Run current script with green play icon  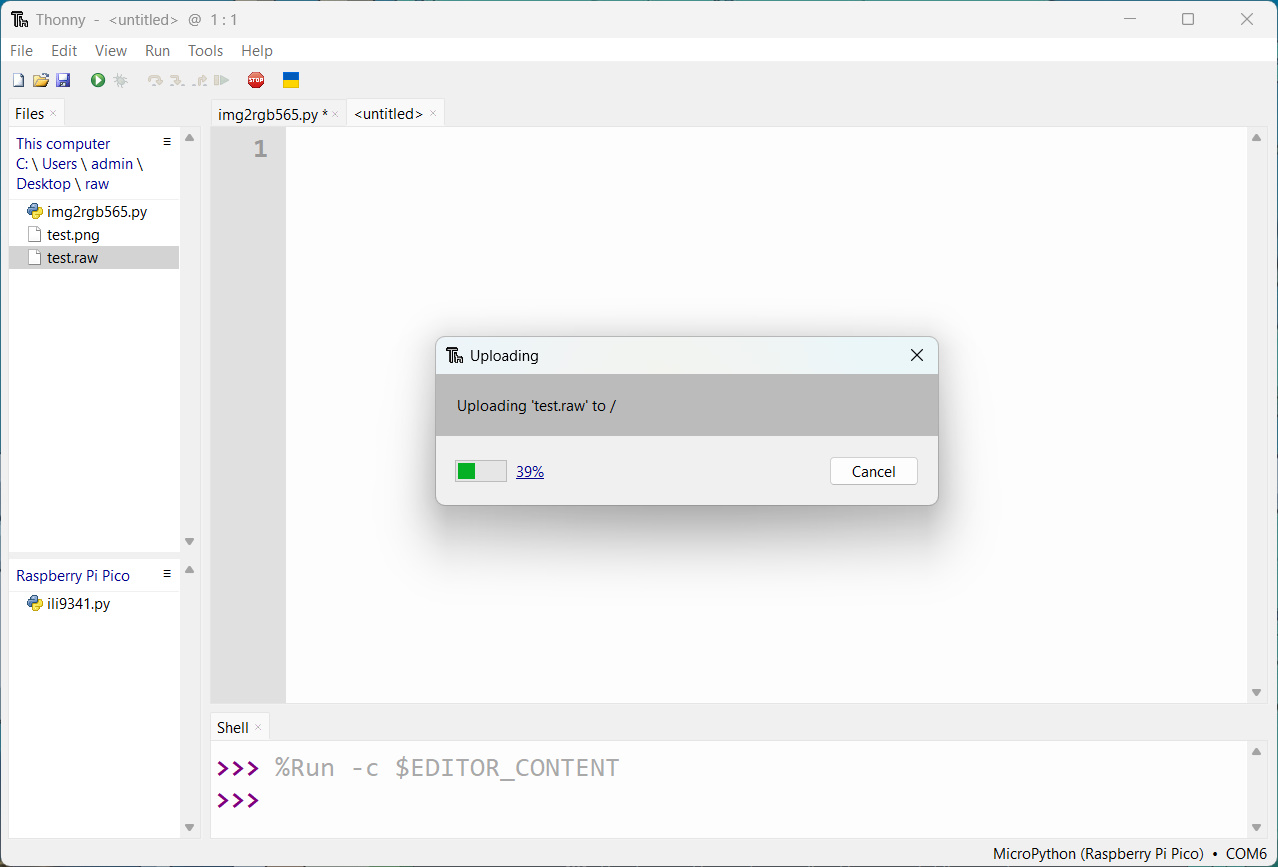(98, 80)
